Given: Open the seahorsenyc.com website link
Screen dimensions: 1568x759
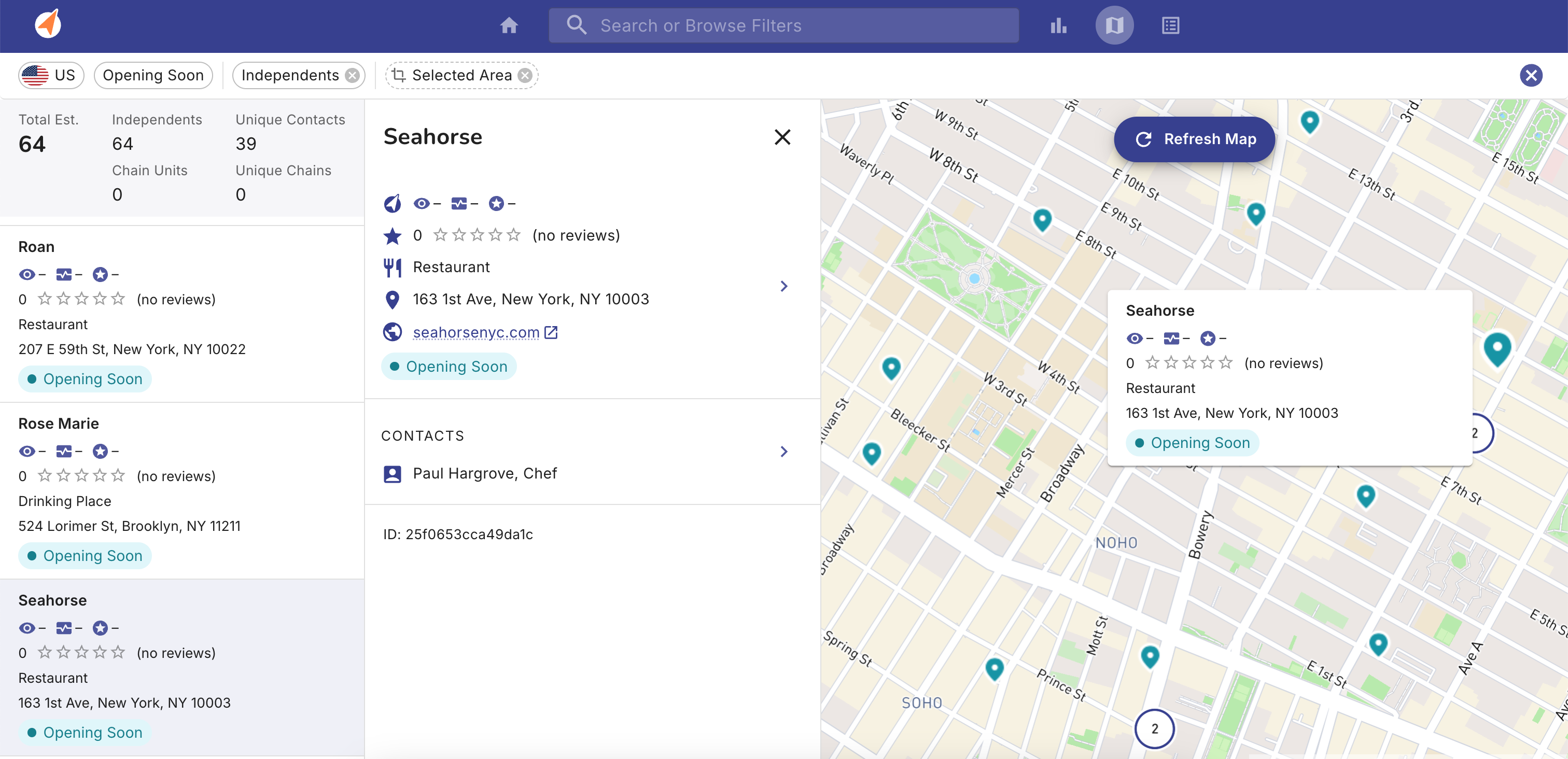Looking at the screenshot, I should tap(476, 332).
